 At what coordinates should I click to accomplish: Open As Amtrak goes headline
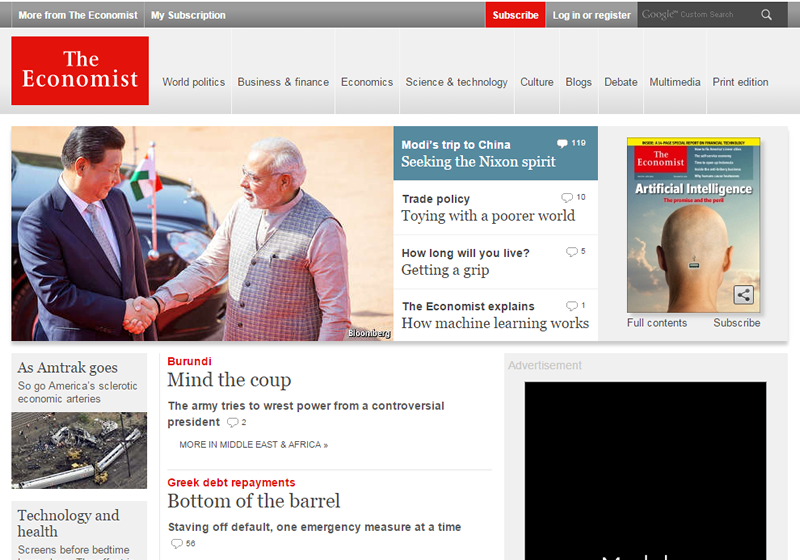(67, 367)
